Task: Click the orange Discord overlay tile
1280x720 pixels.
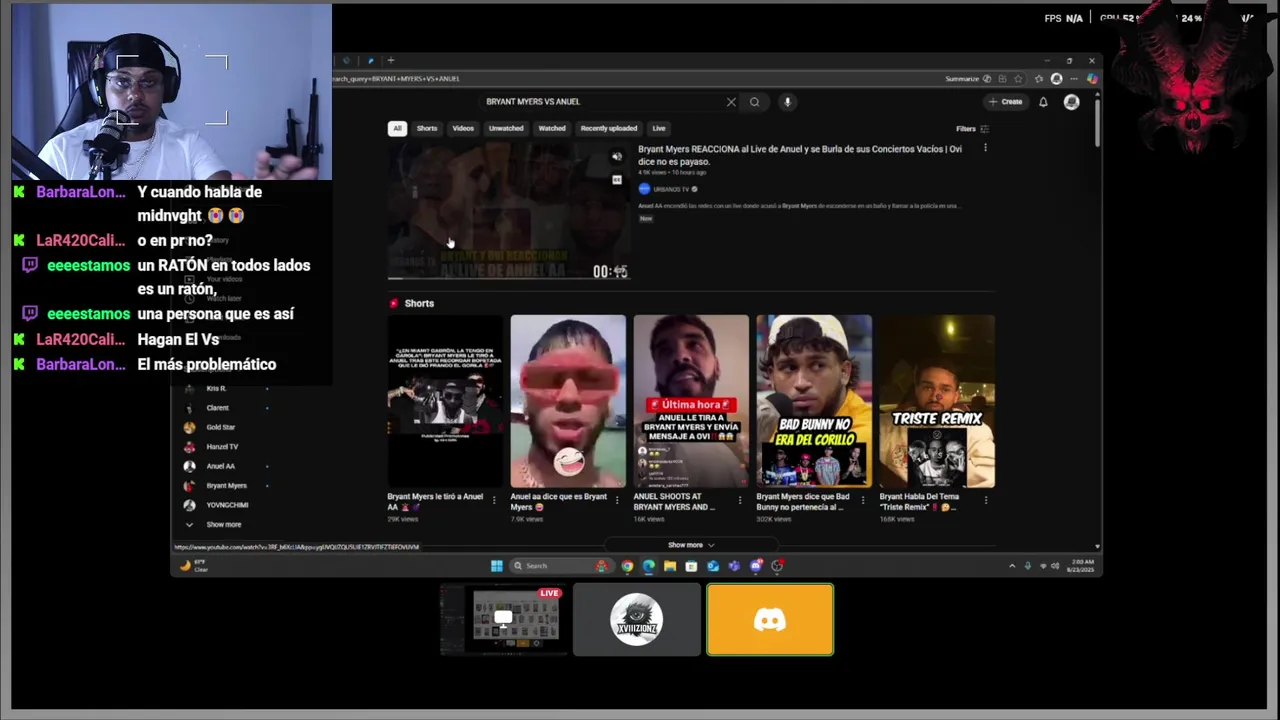Action: click(x=770, y=620)
